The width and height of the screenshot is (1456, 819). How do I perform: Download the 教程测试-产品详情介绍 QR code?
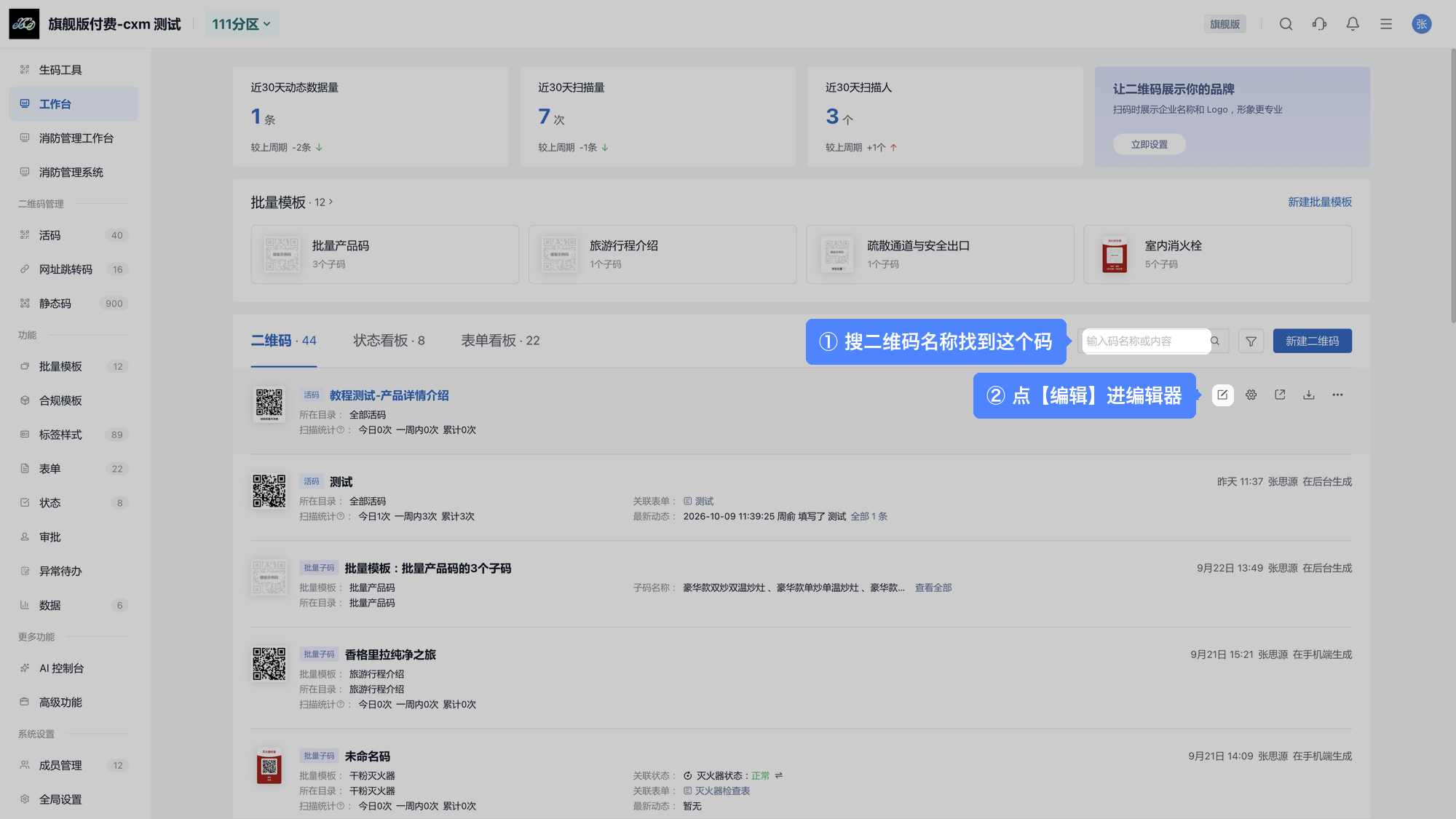(x=1308, y=395)
